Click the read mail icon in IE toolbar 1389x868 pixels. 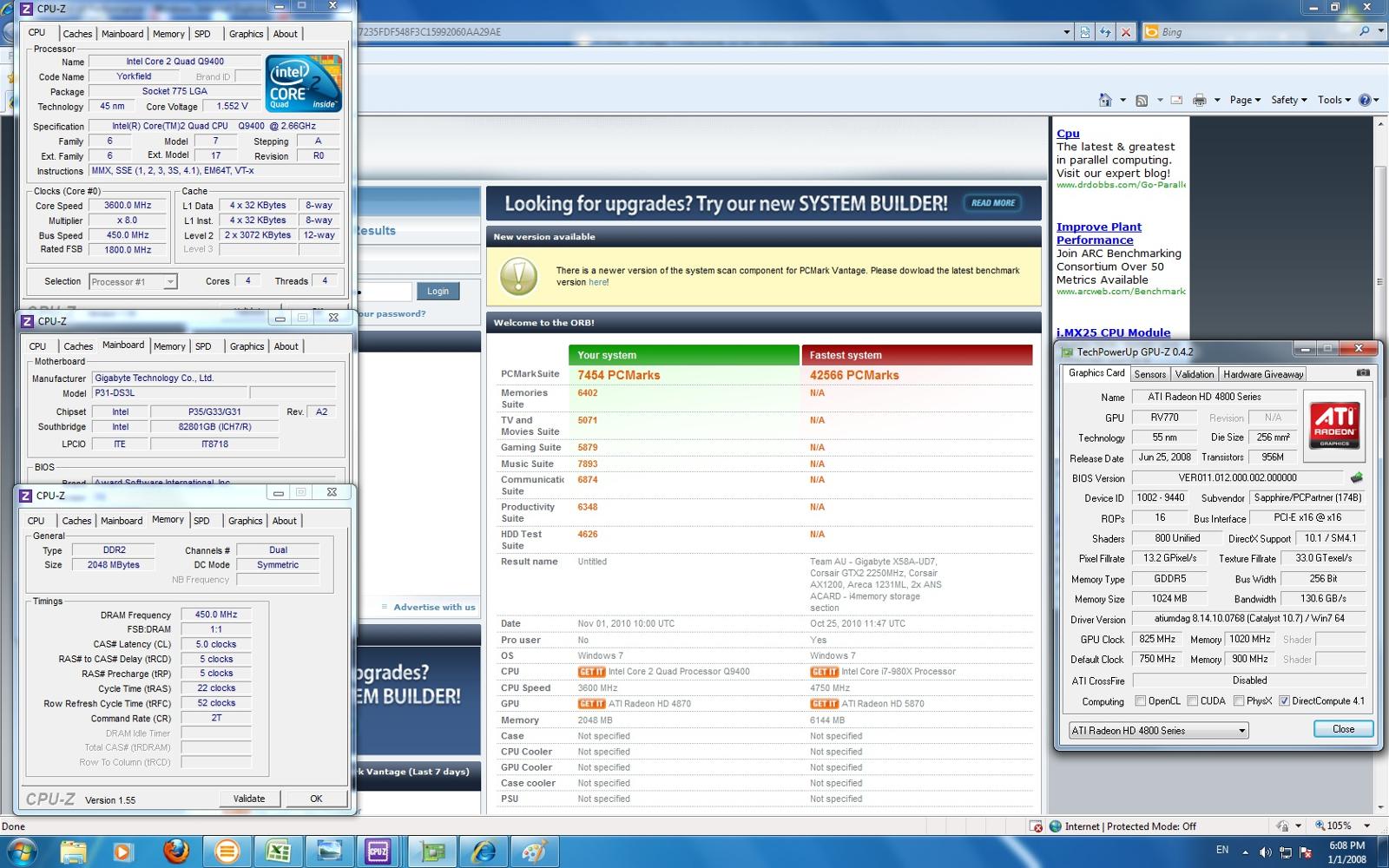[x=1176, y=100]
